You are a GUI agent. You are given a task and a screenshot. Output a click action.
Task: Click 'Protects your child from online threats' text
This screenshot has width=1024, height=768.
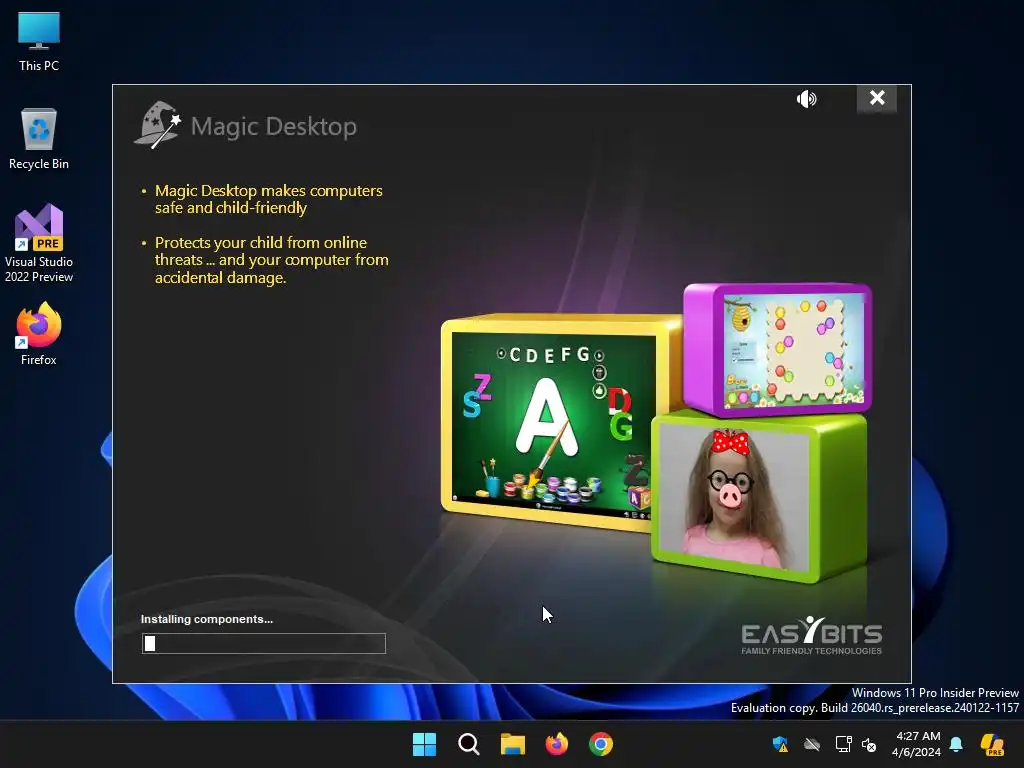coord(271,260)
